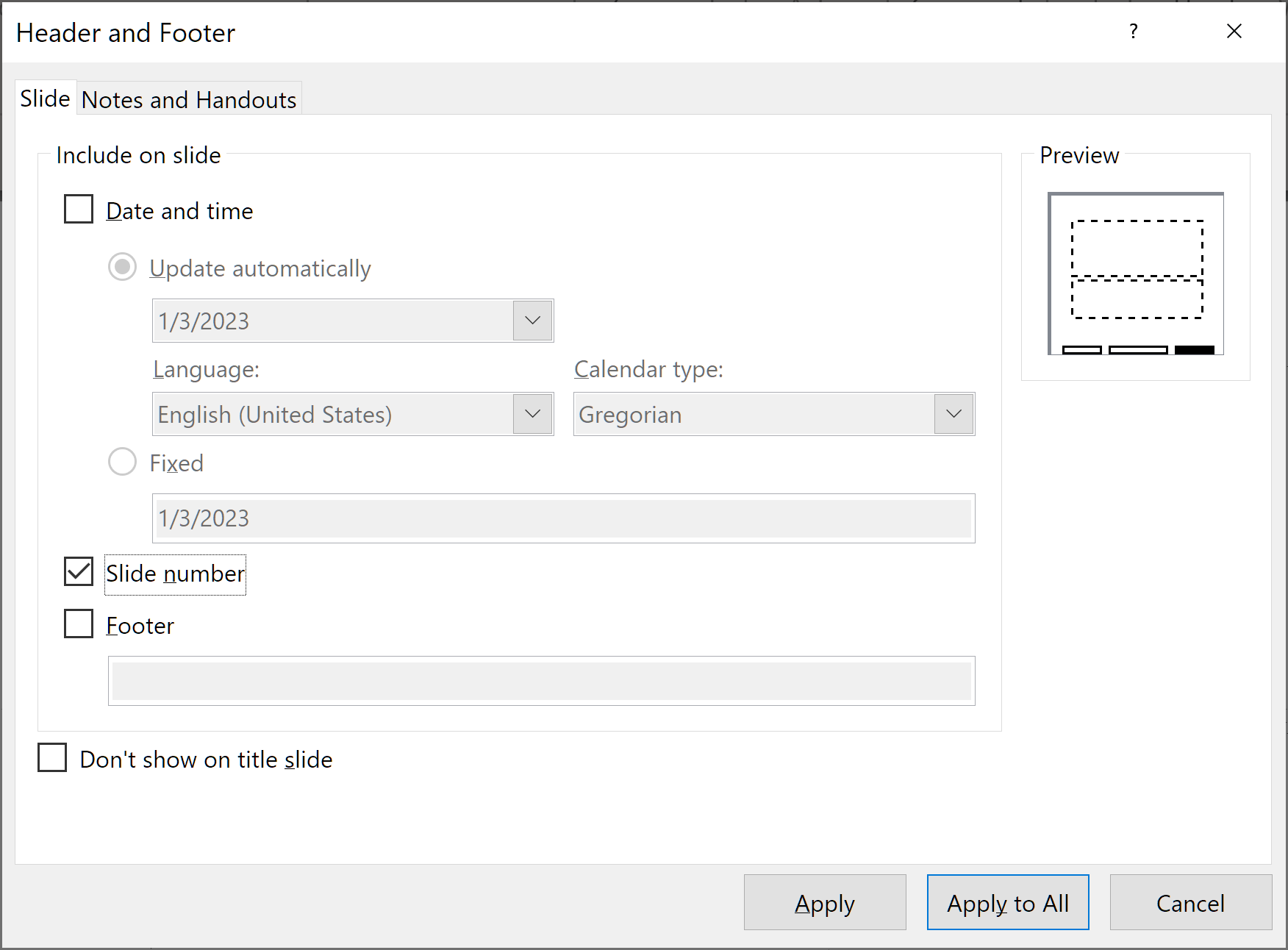Choose the Fixed date radio button
This screenshot has height=950, width=1288.
pos(122,462)
